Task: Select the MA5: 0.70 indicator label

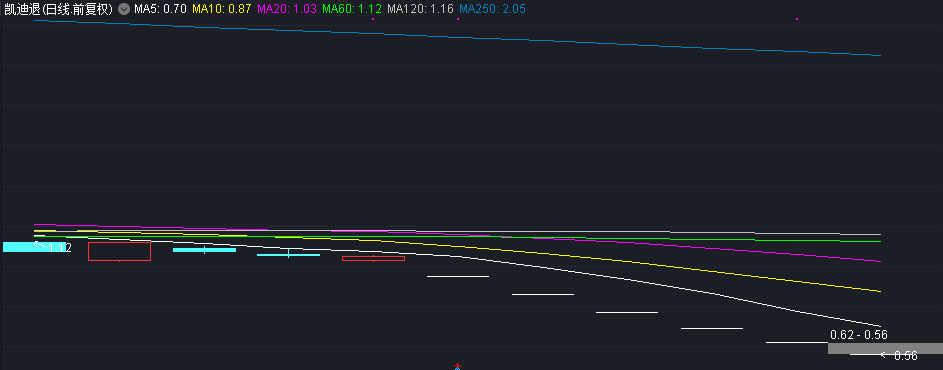Action: pos(161,10)
